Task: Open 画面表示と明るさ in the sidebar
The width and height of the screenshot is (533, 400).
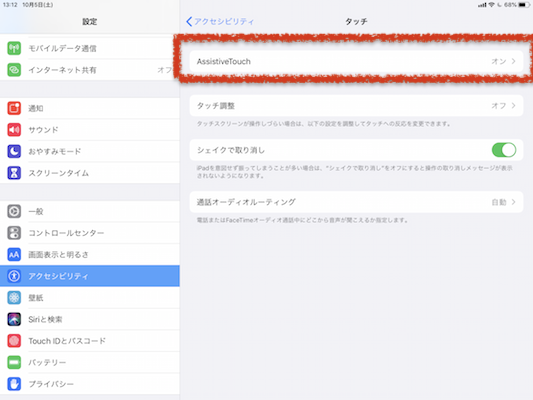Action: coord(58,255)
